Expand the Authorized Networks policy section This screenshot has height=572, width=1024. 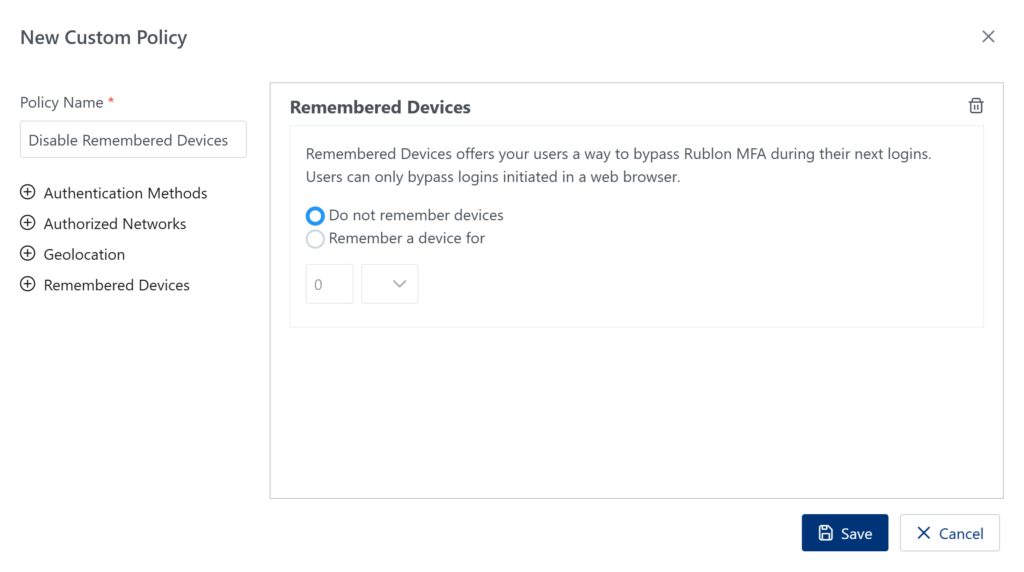tap(115, 224)
